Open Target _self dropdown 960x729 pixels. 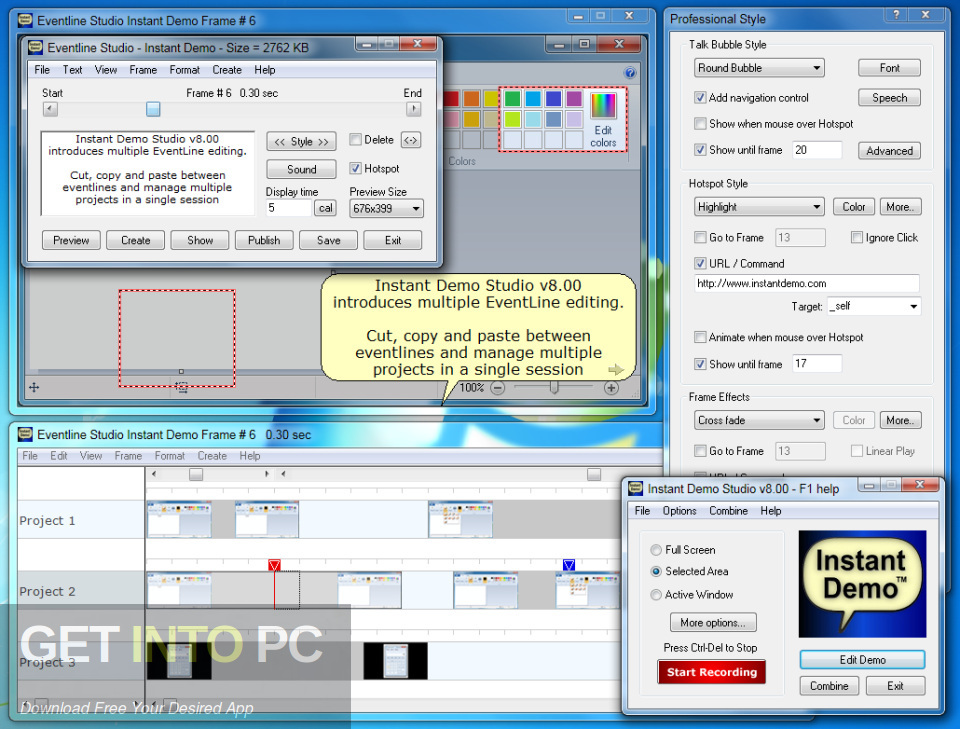[874, 306]
